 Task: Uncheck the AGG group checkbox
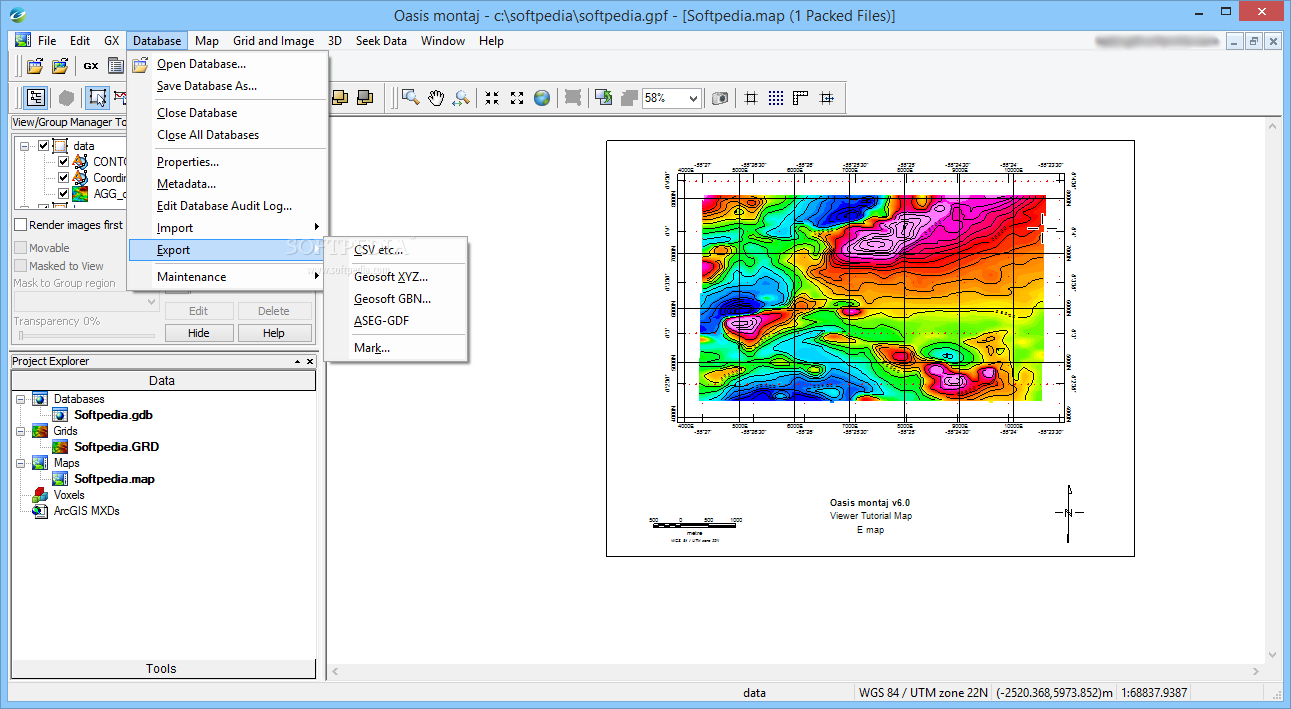tap(63, 194)
